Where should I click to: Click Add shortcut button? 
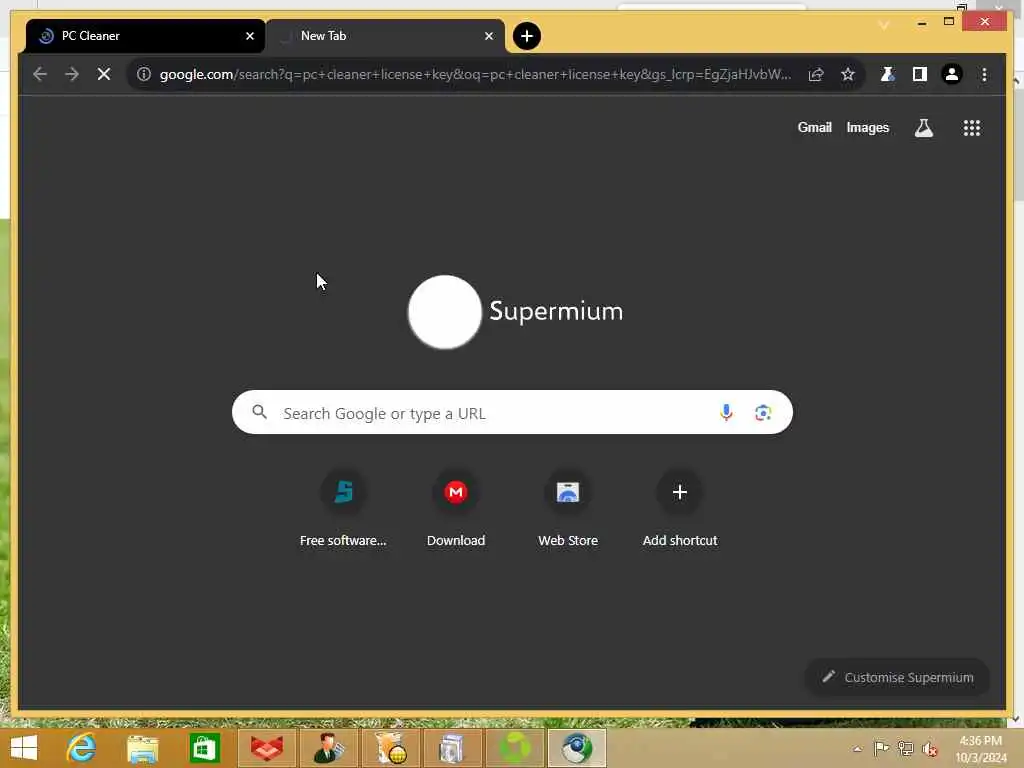[680, 509]
